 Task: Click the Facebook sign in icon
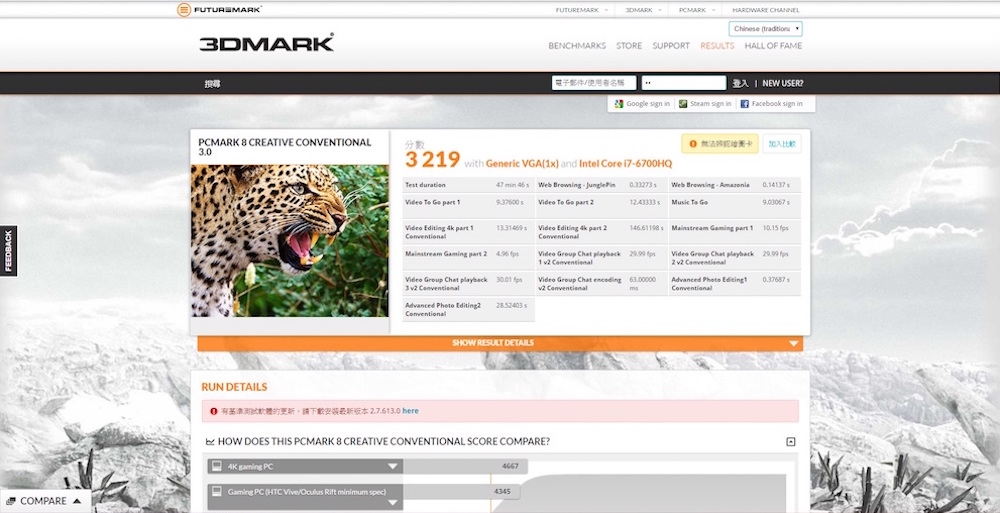point(745,104)
